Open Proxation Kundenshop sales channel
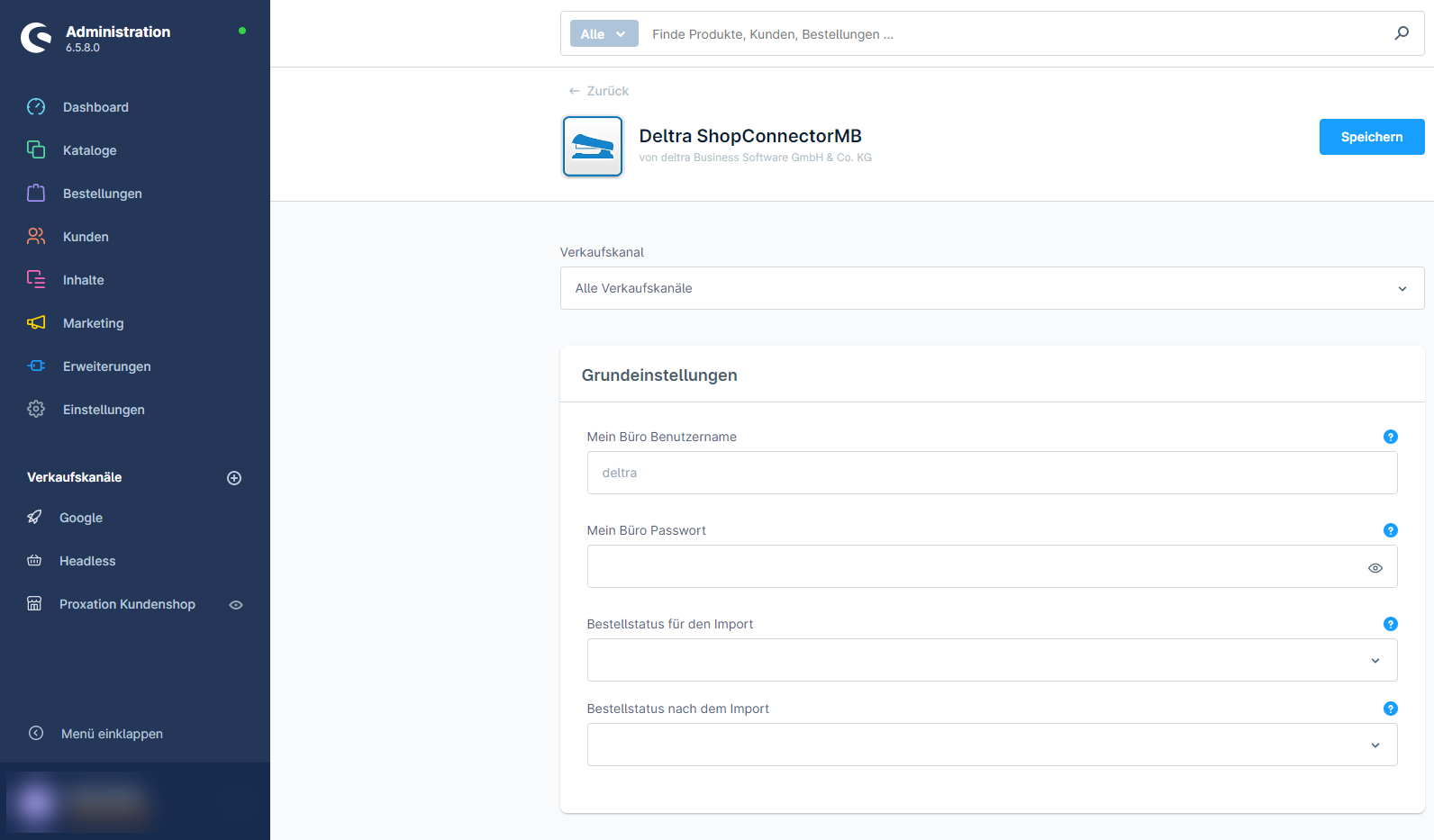The height and width of the screenshot is (840, 1434). [127, 604]
